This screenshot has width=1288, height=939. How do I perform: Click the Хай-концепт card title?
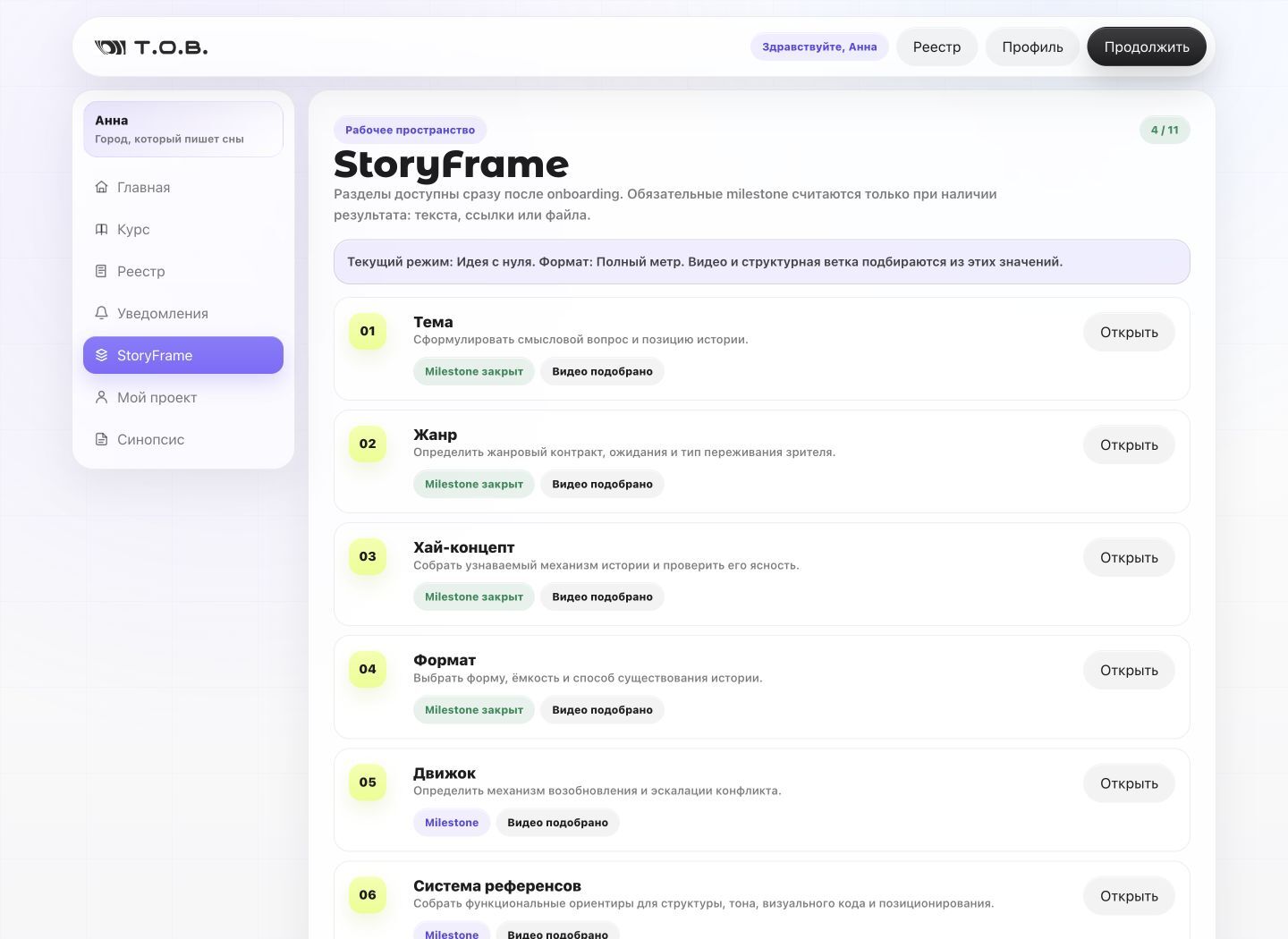(463, 547)
